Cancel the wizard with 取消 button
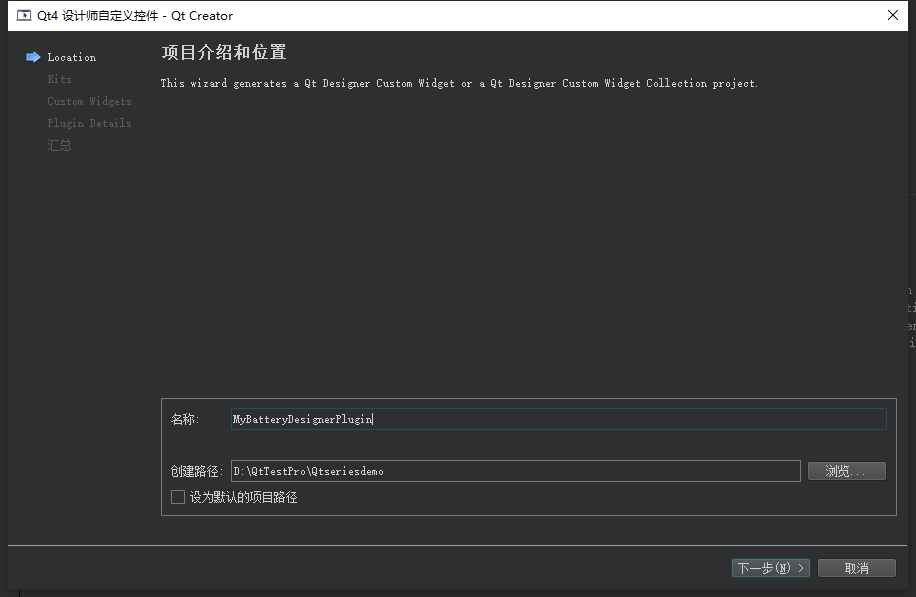 pos(856,568)
